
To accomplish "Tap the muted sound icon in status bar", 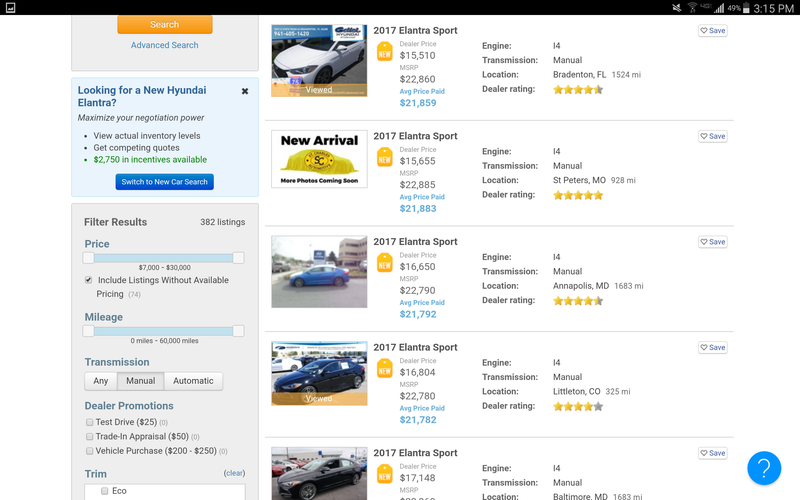I will click(x=677, y=8).
